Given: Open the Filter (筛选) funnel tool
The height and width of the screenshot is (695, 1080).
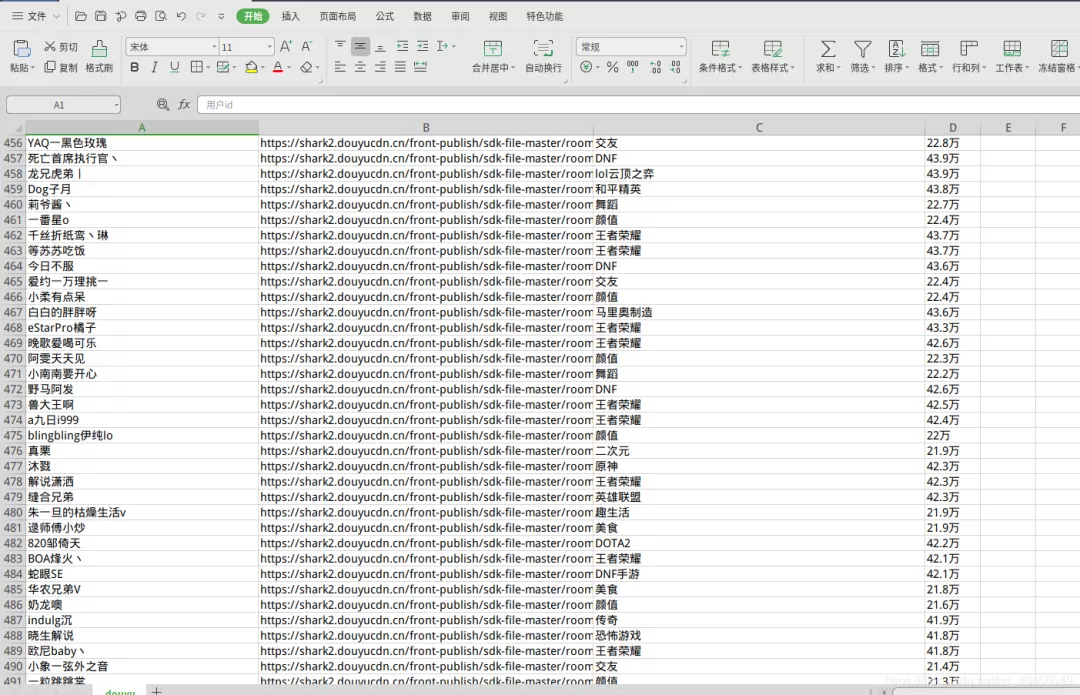Looking at the screenshot, I should click(x=862, y=49).
